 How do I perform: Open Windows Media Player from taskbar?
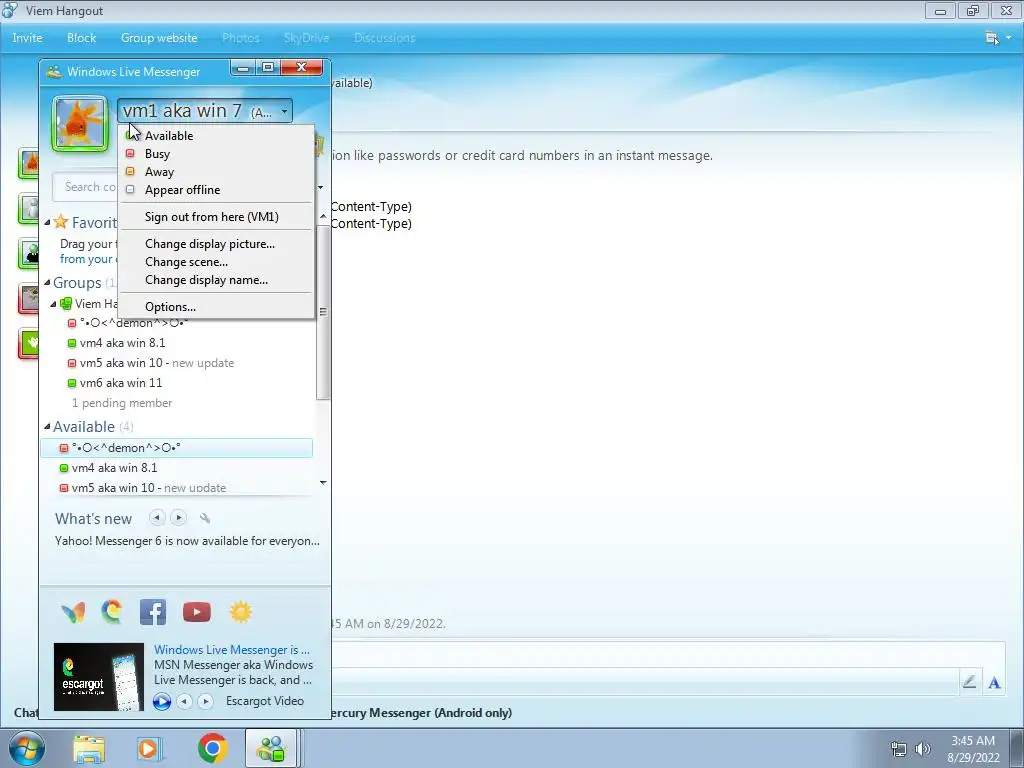point(150,749)
